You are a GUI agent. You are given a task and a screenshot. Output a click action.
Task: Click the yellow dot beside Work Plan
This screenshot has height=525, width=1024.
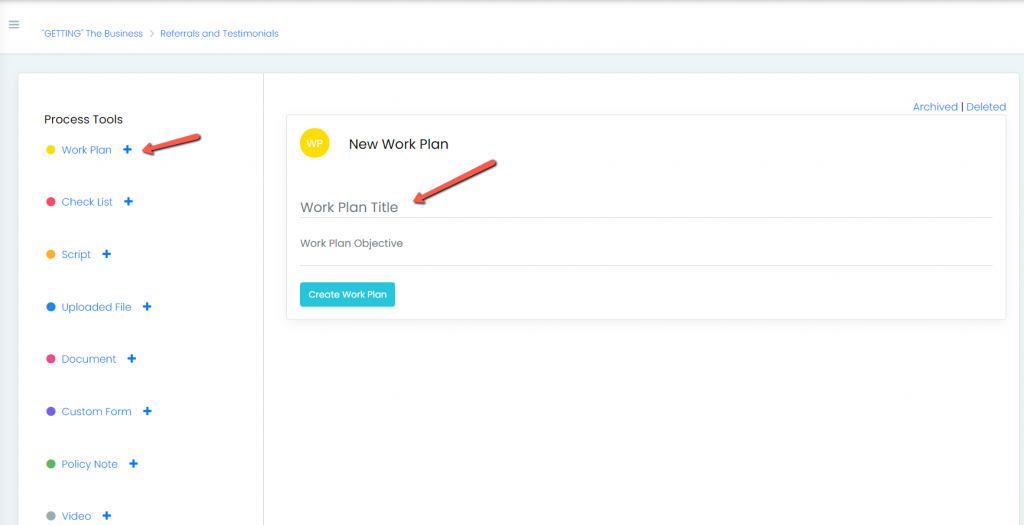(x=50, y=150)
